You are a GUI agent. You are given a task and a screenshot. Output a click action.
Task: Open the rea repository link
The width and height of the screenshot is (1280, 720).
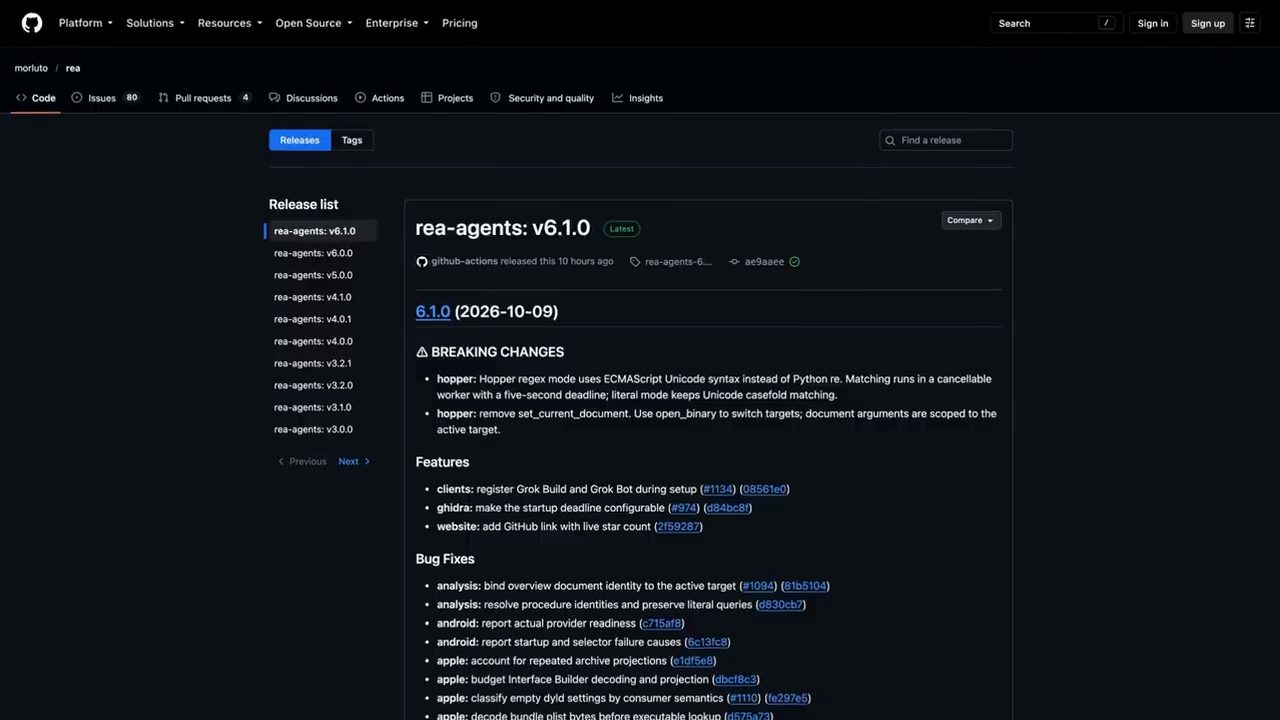[73, 68]
